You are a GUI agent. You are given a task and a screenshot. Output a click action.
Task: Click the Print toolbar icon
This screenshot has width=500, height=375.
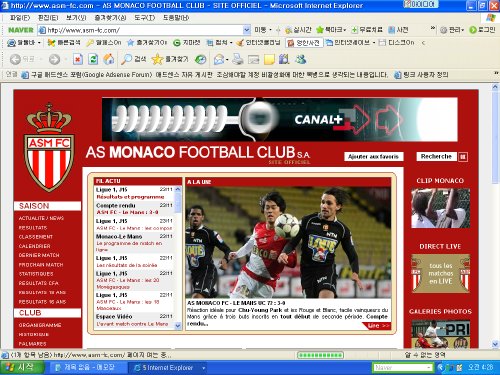coord(238,59)
